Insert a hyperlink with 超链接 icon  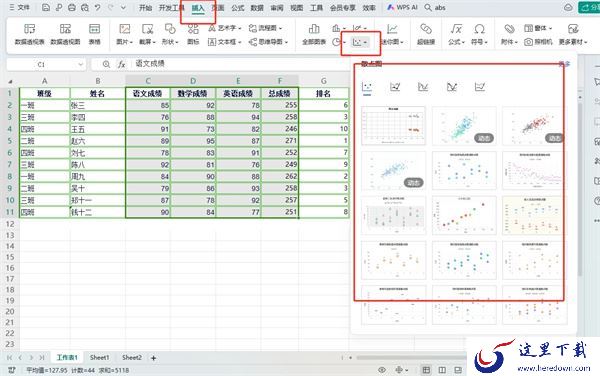tap(426, 34)
